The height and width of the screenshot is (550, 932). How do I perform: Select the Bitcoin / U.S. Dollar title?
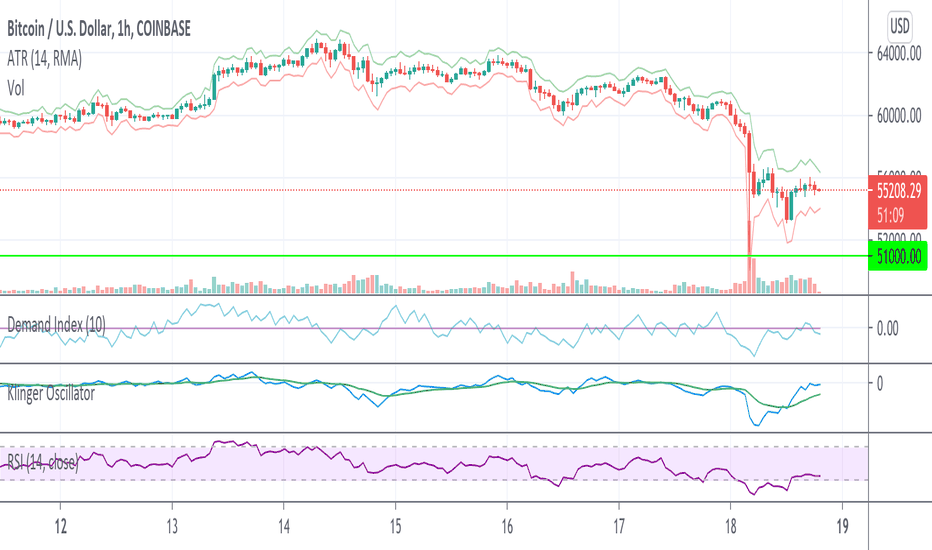click(x=58, y=29)
